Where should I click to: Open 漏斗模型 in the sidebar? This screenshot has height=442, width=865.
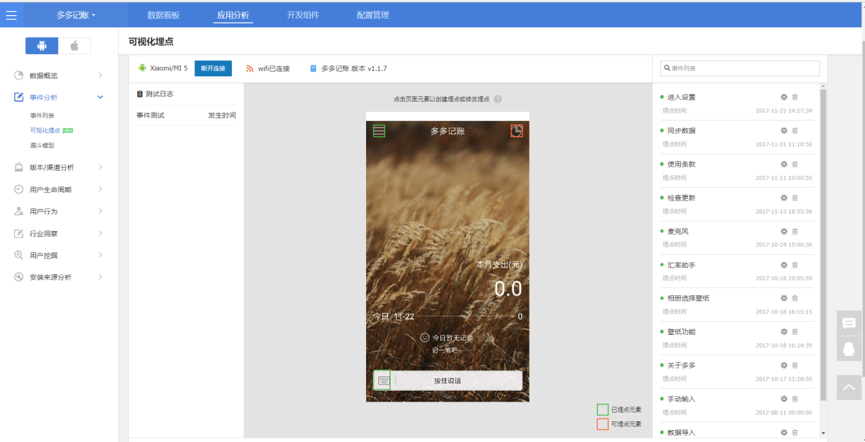click(x=42, y=146)
